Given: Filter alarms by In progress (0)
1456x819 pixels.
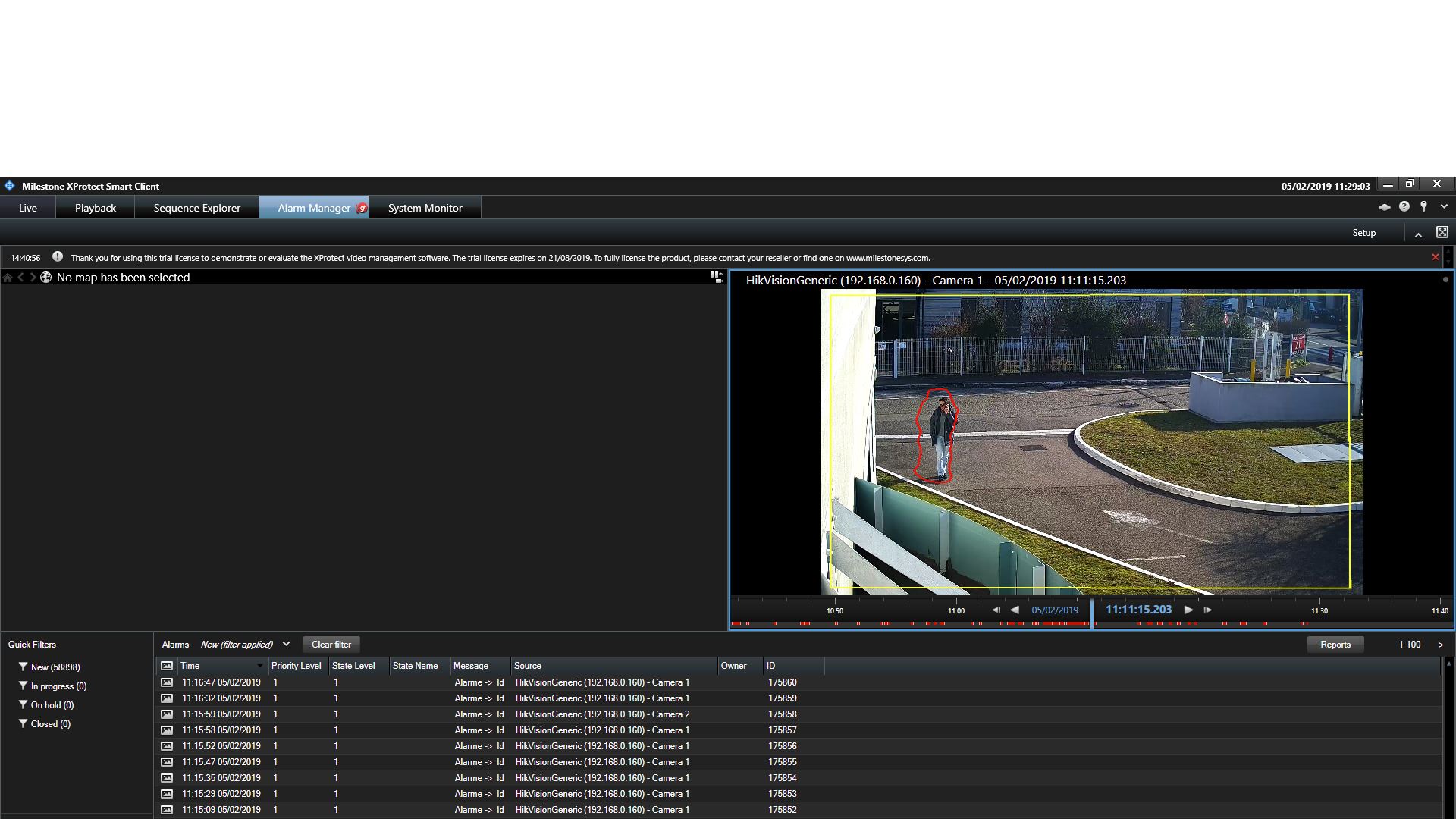Looking at the screenshot, I should 53,686.
